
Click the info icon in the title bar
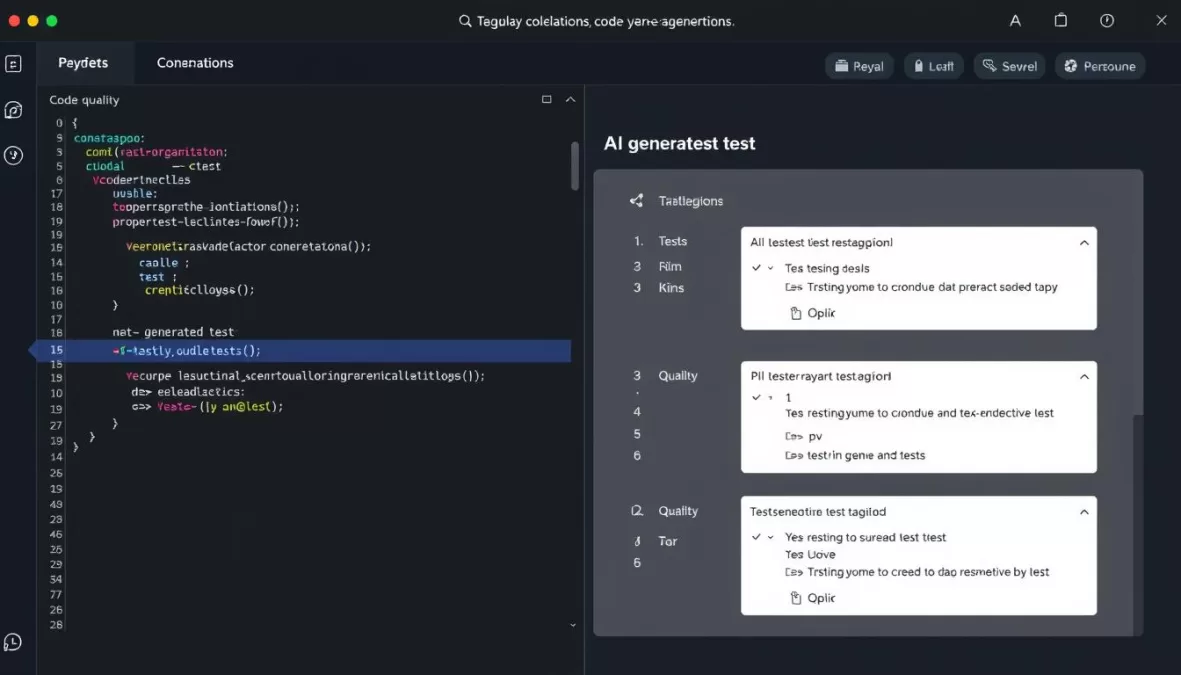tap(1106, 20)
